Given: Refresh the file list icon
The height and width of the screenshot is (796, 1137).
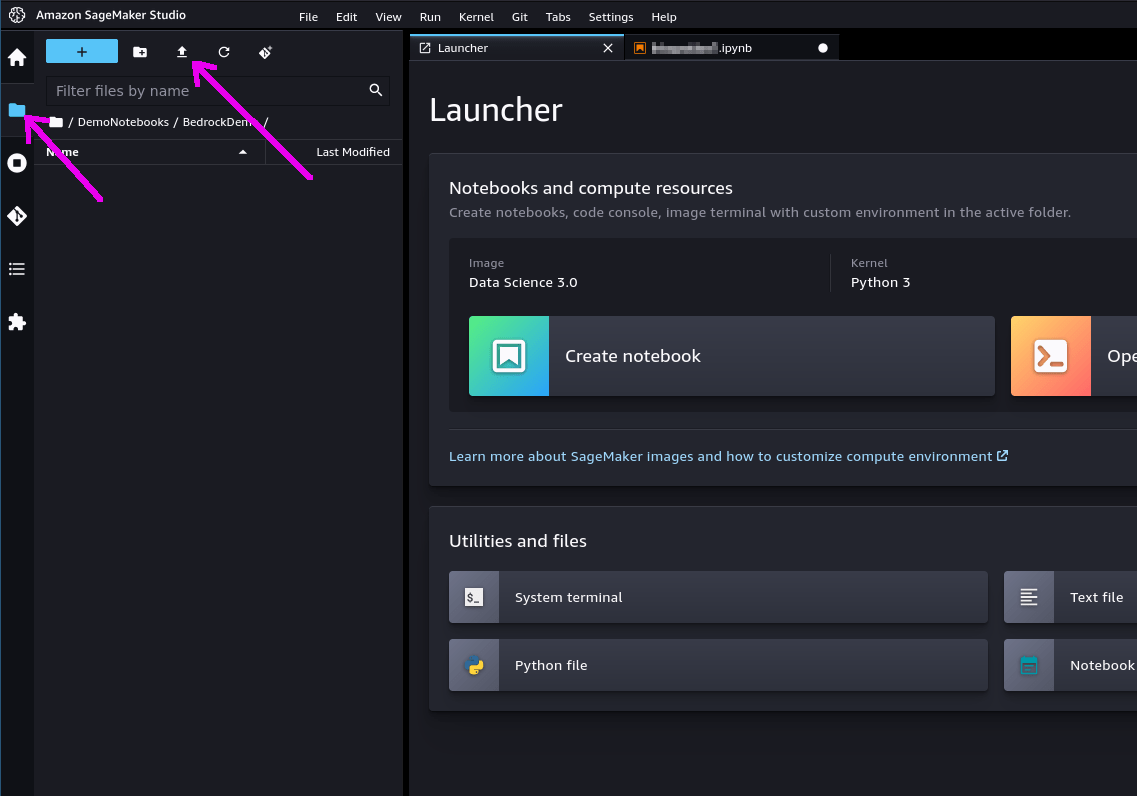Looking at the screenshot, I should tap(224, 51).
